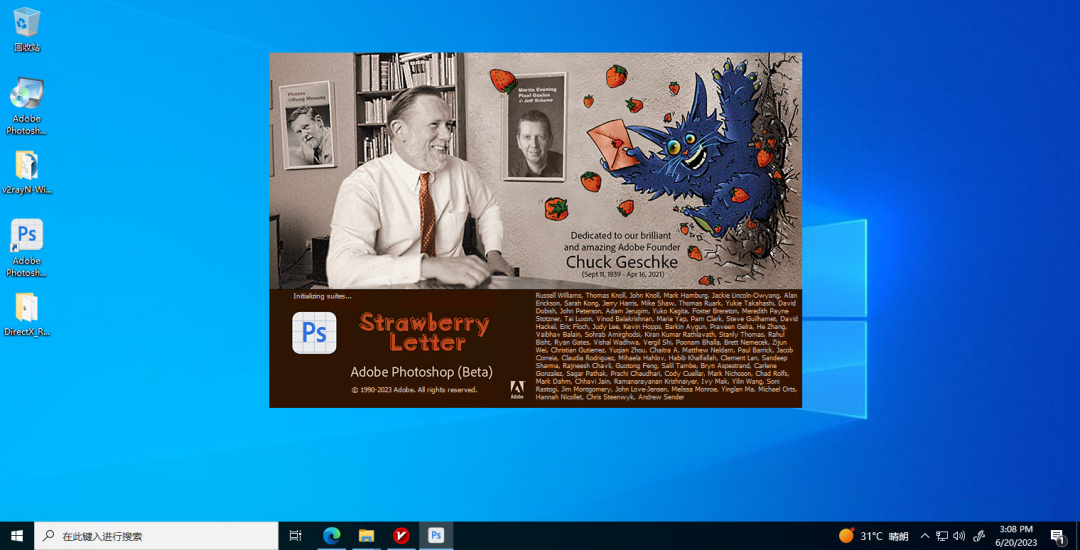This screenshot has height=550, width=1080.
Task: Open the Windows Start menu
Action: click(x=17, y=536)
